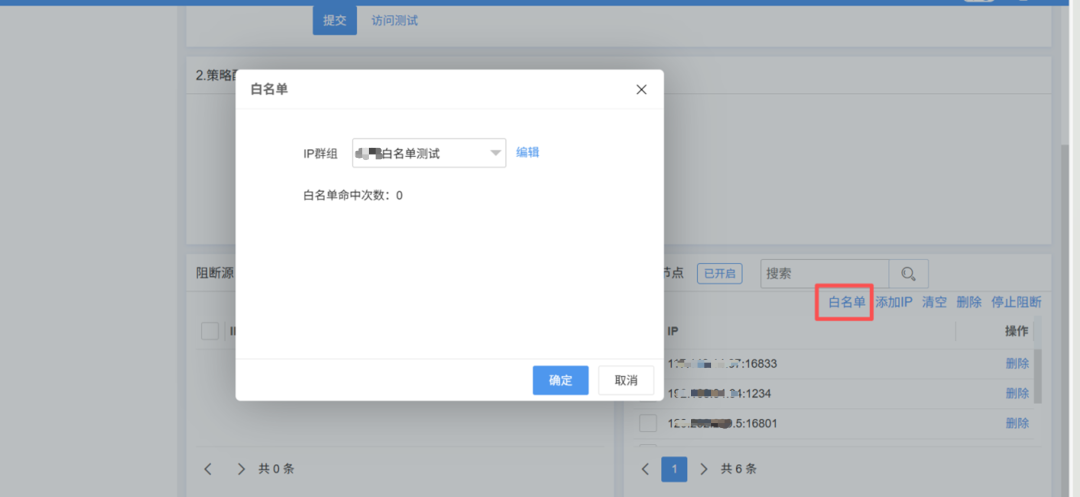Click the right table vertical scrollbar
The height and width of the screenshot is (497, 1080).
pos(1037,375)
